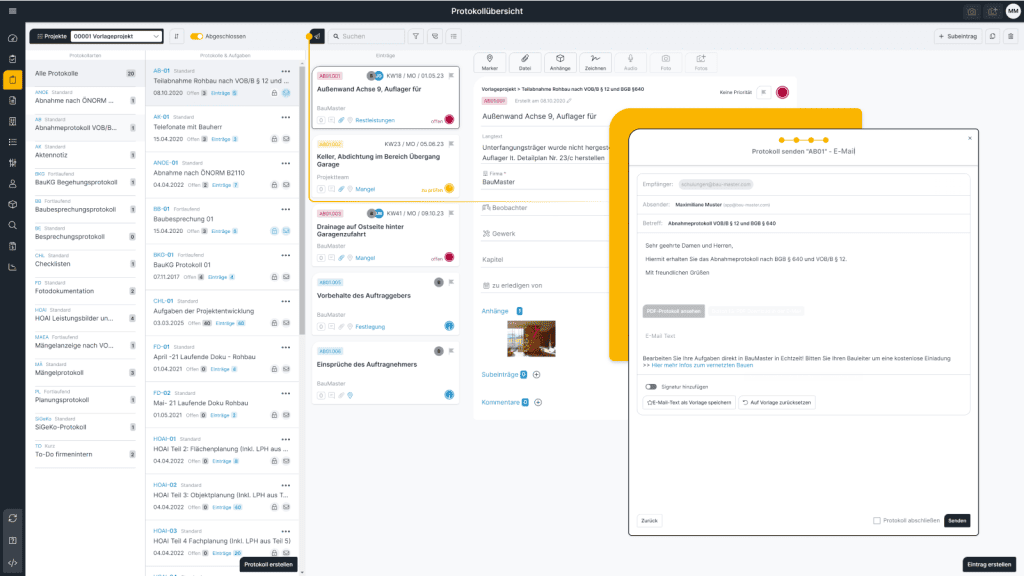
Task: Open three-dot menu for AB-01 protocol
Action: coord(286,72)
